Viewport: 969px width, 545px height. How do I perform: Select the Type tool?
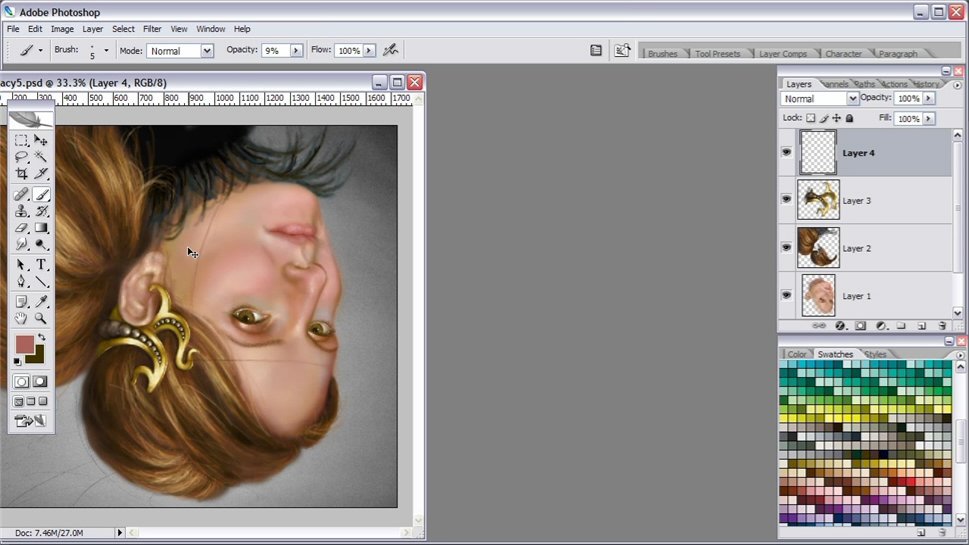click(x=41, y=265)
